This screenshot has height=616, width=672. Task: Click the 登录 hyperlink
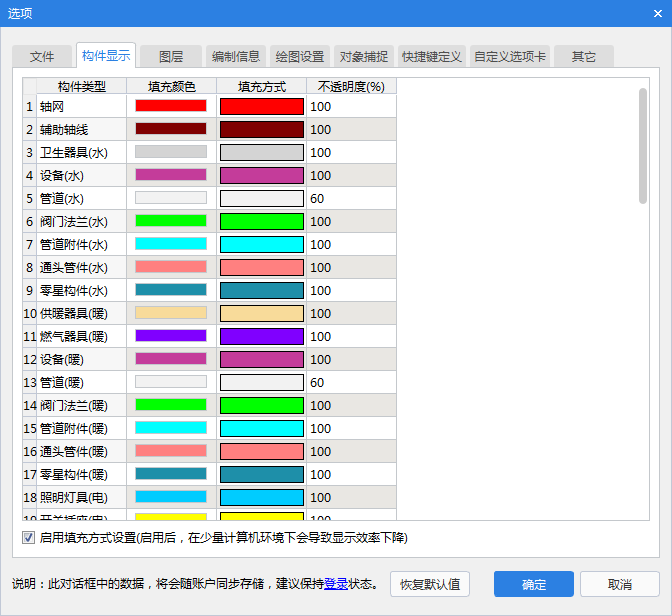(x=335, y=585)
